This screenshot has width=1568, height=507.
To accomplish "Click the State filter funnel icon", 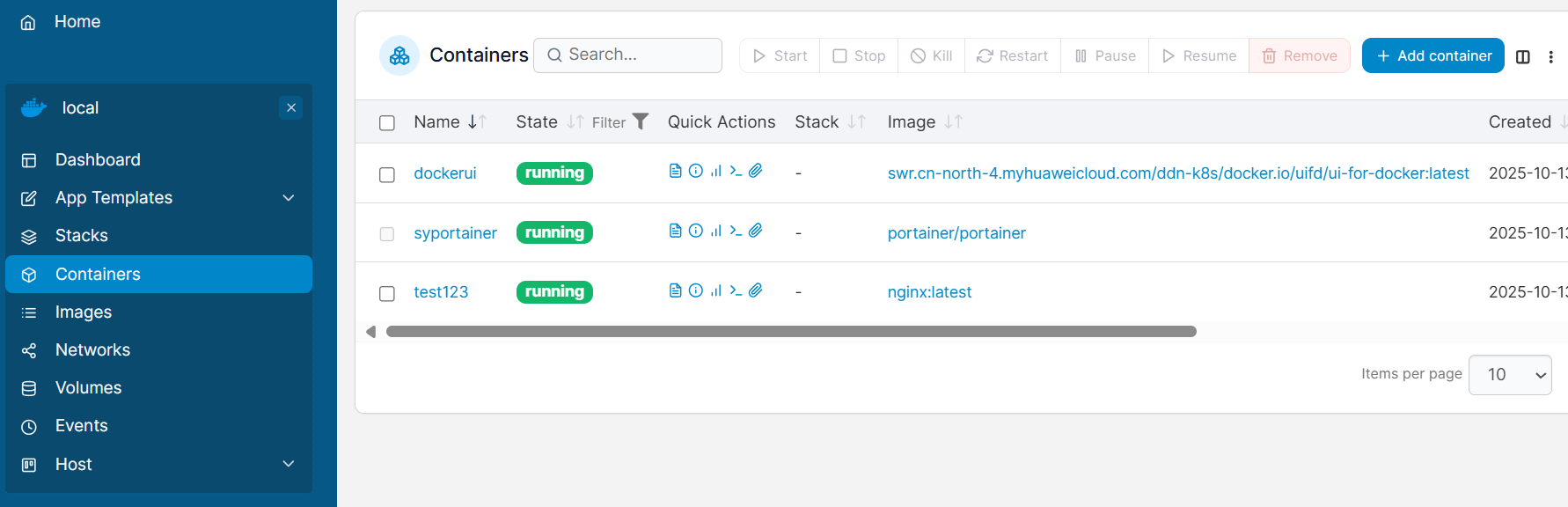I will (x=641, y=121).
